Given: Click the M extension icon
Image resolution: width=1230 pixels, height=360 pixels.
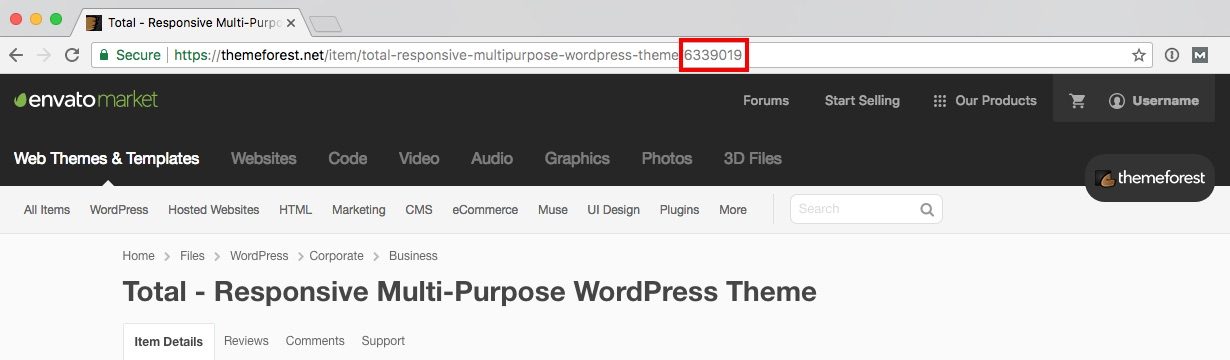Looking at the screenshot, I should (x=1201, y=56).
